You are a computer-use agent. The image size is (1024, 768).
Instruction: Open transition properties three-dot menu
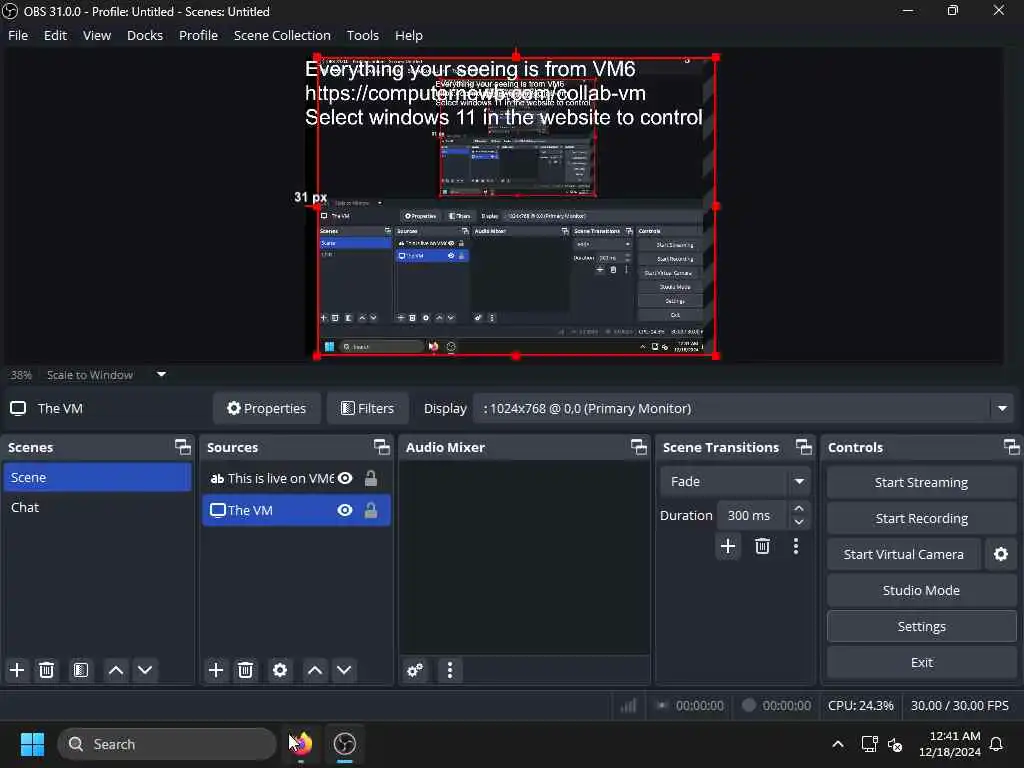coord(795,546)
